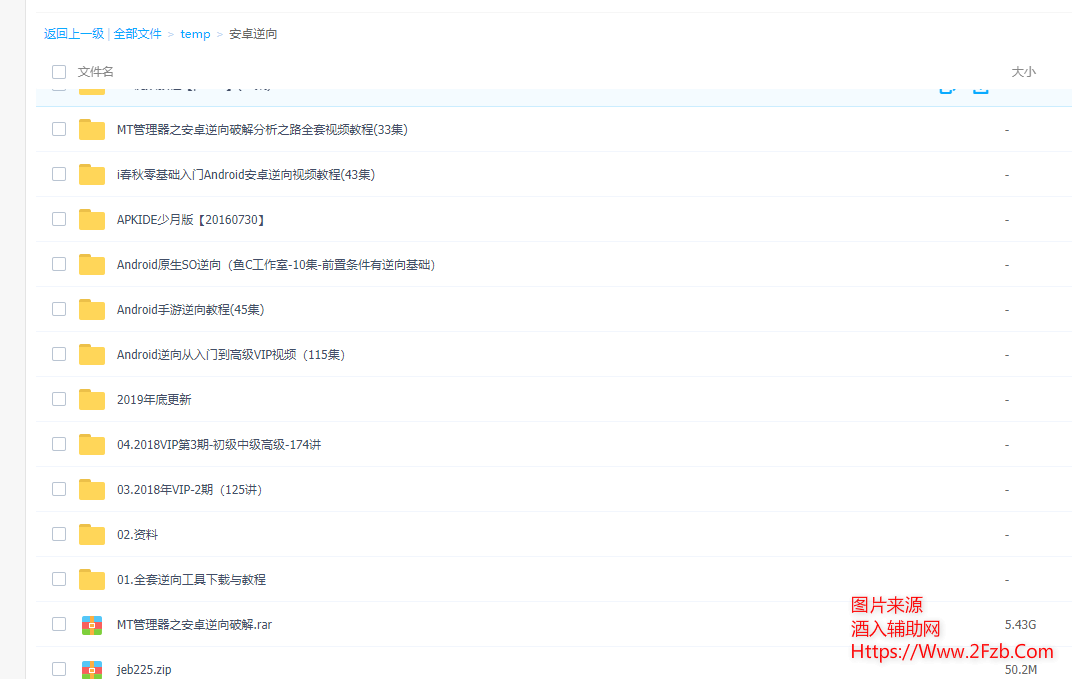Check the box for Android手游逆向教程(45集)
Image resolution: width=1072 pixels, height=679 pixels.
(x=59, y=309)
